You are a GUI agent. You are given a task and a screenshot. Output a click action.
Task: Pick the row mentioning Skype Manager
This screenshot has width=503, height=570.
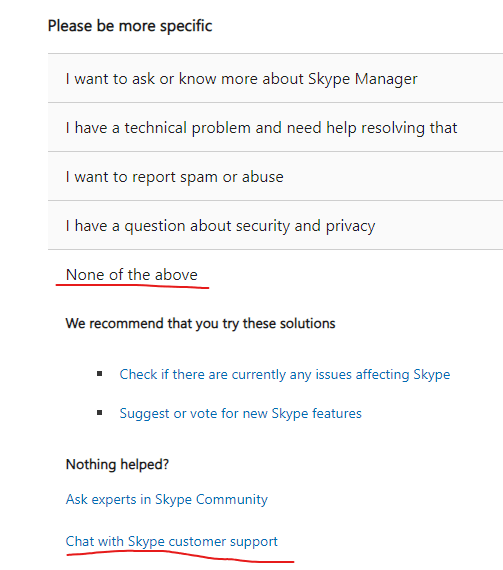[275, 78]
